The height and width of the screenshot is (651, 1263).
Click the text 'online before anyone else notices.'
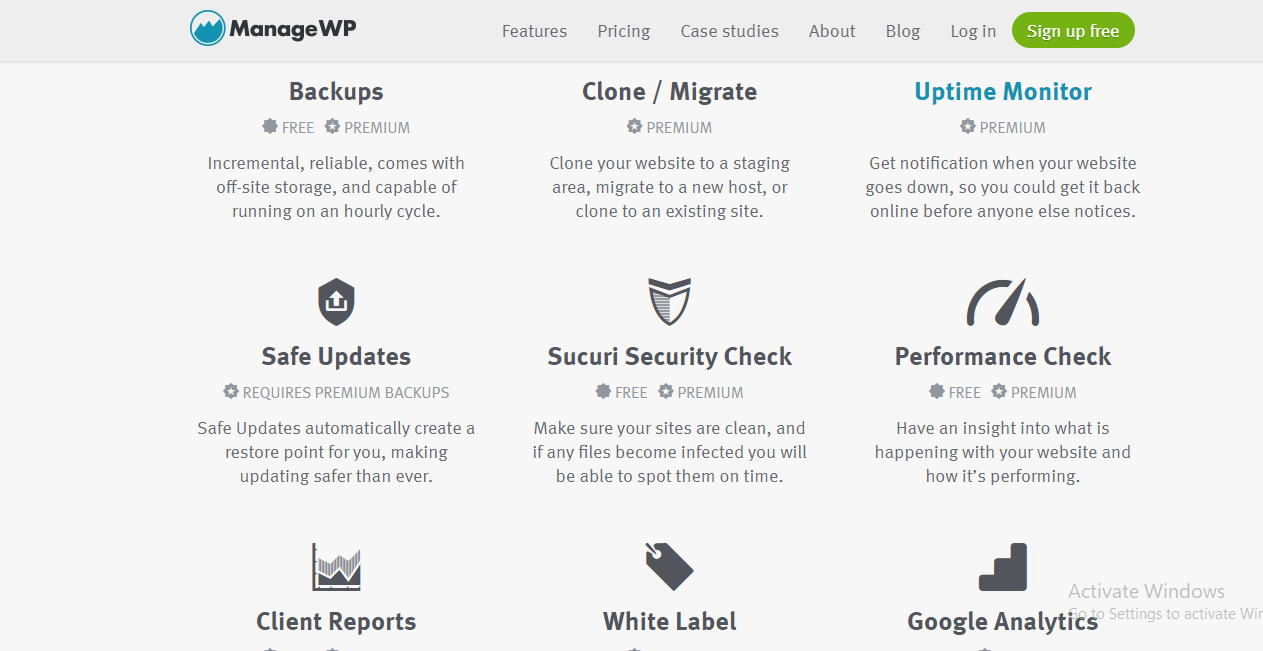pos(1003,212)
